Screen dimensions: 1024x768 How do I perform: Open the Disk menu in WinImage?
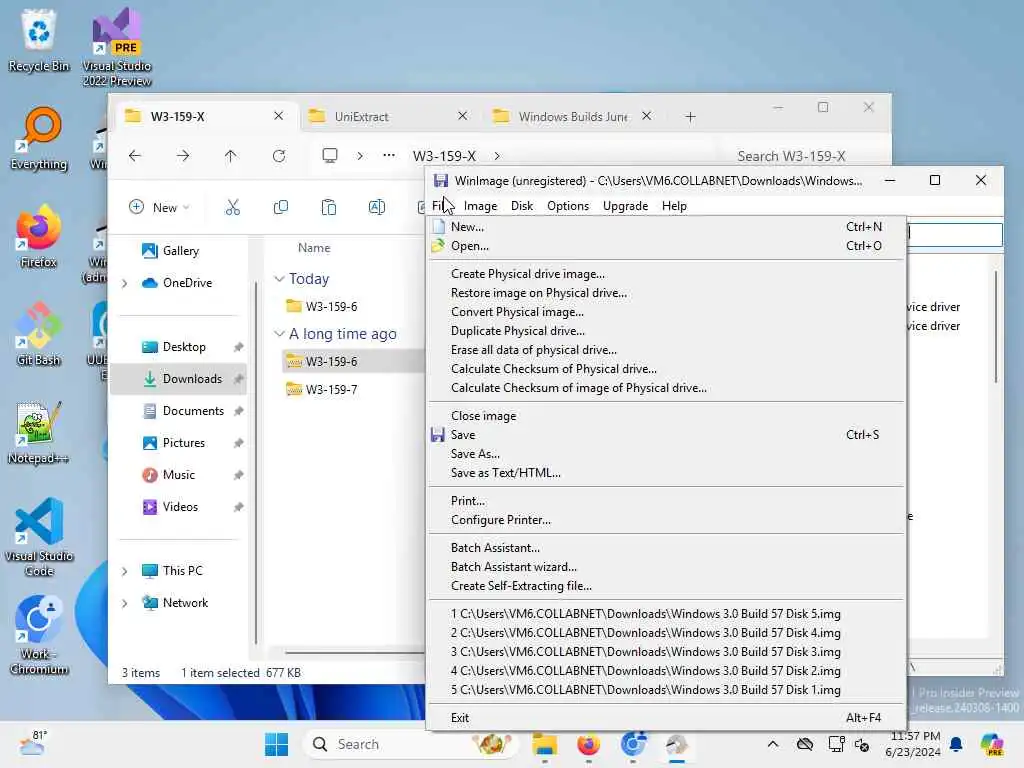(522, 206)
